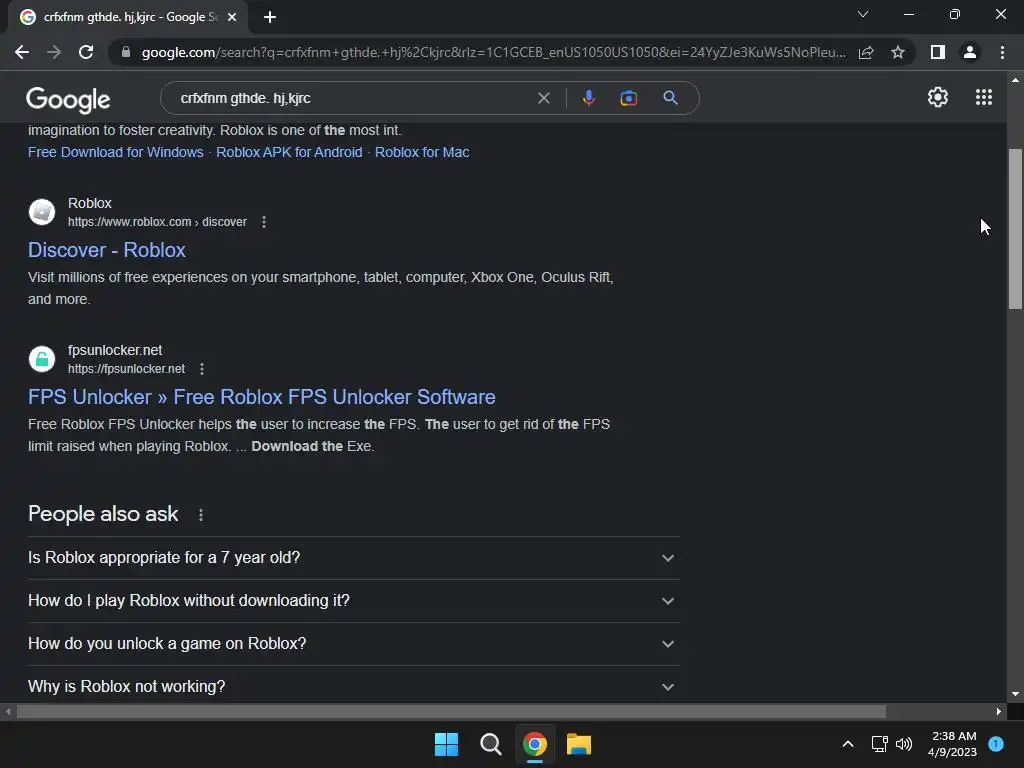
Task: Go back to the previous page
Action: [x=22, y=52]
